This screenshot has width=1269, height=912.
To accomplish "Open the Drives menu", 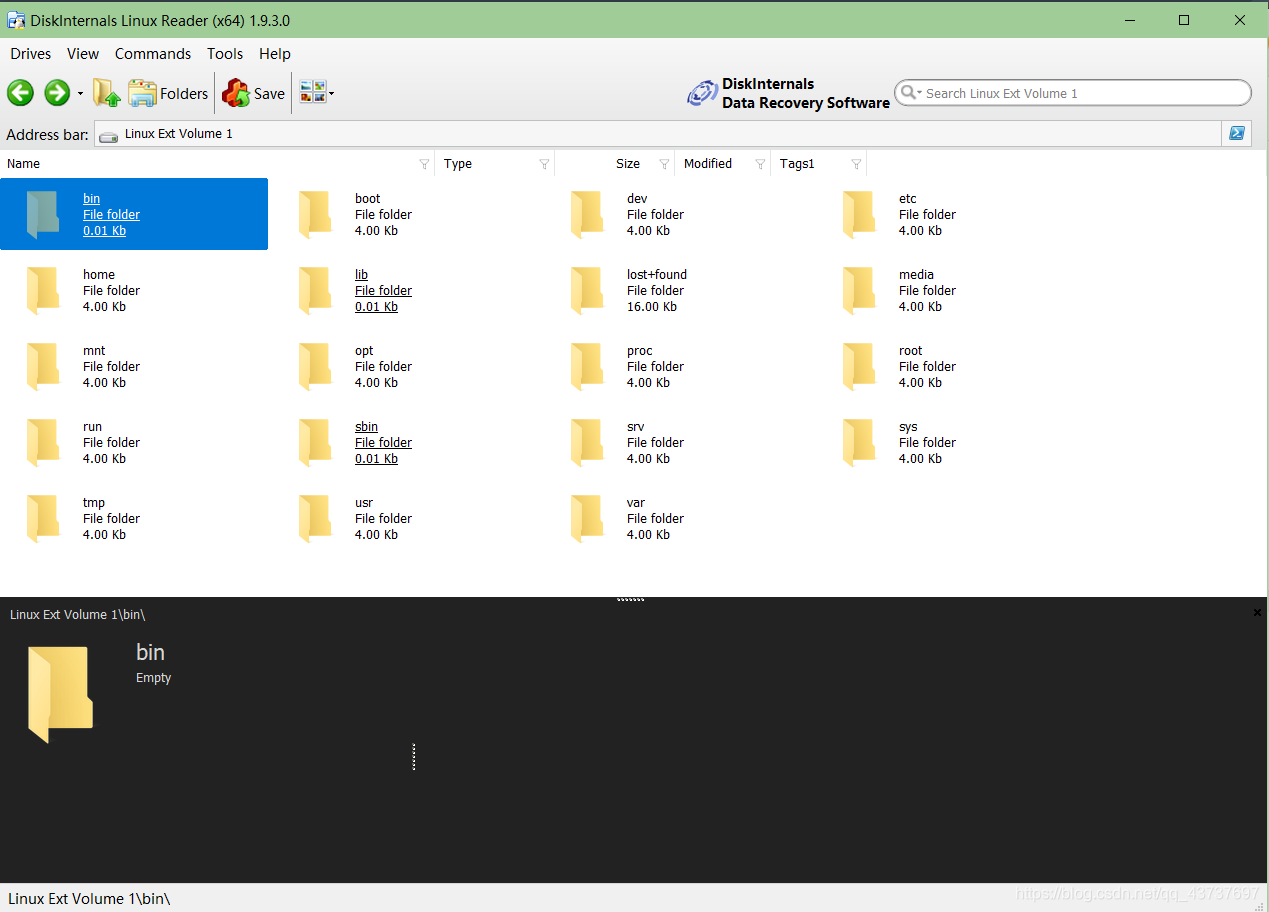I will coord(31,54).
